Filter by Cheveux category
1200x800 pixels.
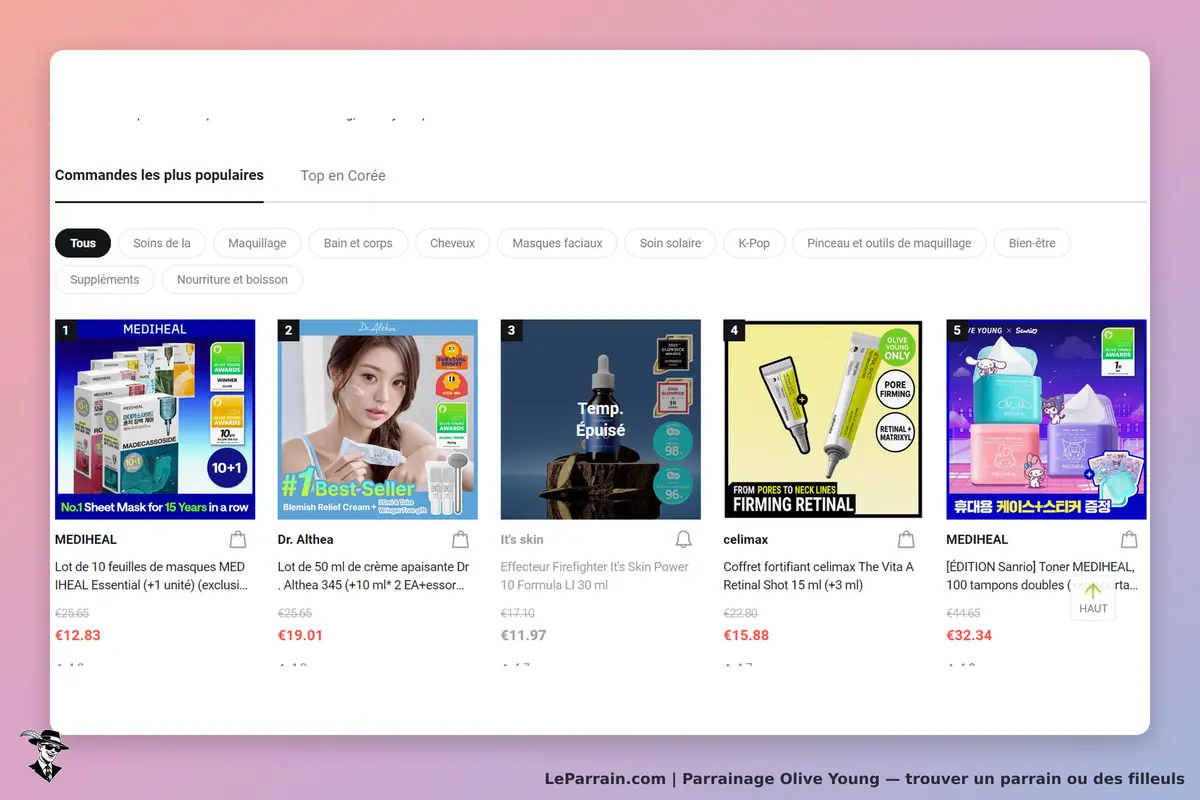(452, 243)
